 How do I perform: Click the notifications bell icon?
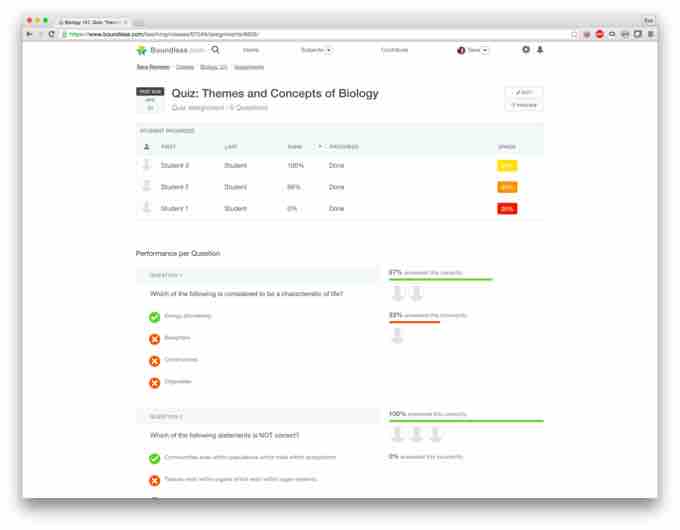[540, 50]
